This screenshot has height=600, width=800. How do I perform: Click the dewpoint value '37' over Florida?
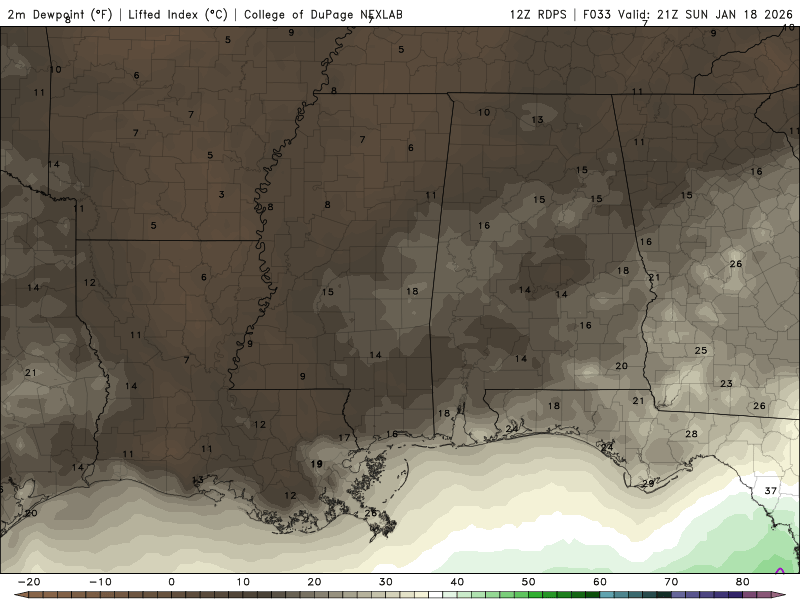770,491
